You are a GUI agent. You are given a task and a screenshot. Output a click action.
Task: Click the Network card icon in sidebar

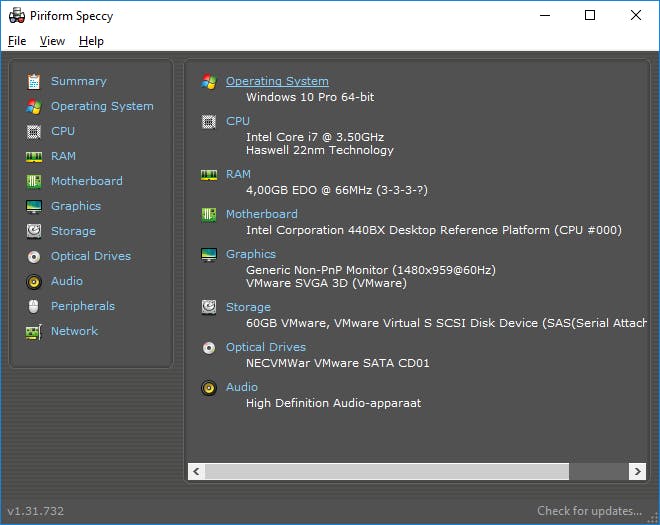(34, 332)
